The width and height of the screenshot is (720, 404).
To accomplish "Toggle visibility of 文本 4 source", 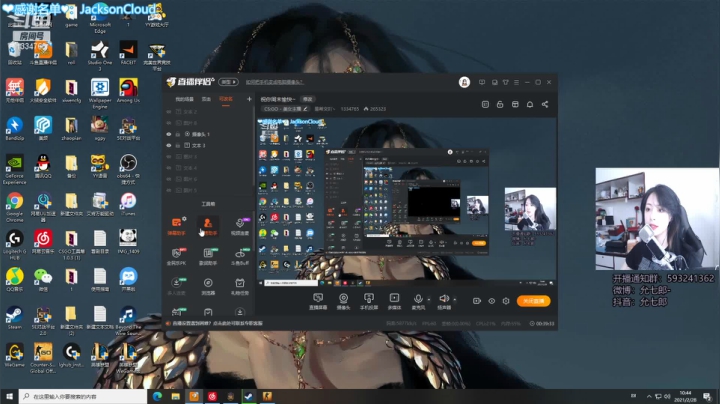I will pos(169,168).
